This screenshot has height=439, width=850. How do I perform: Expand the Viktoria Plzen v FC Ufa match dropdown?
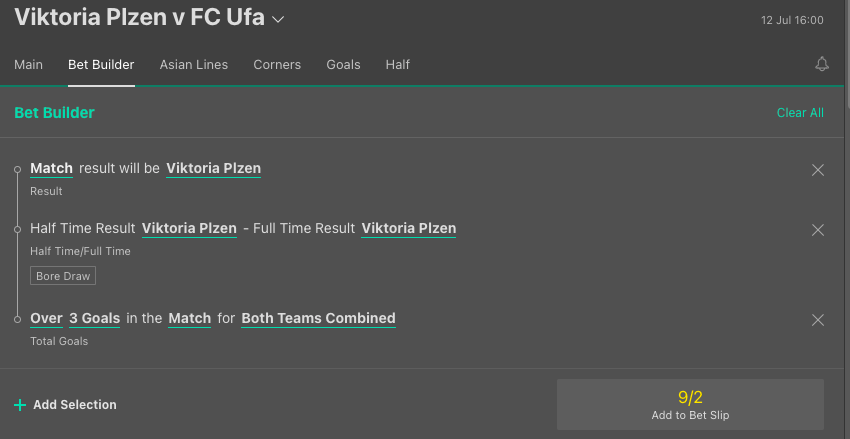(x=279, y=19)
